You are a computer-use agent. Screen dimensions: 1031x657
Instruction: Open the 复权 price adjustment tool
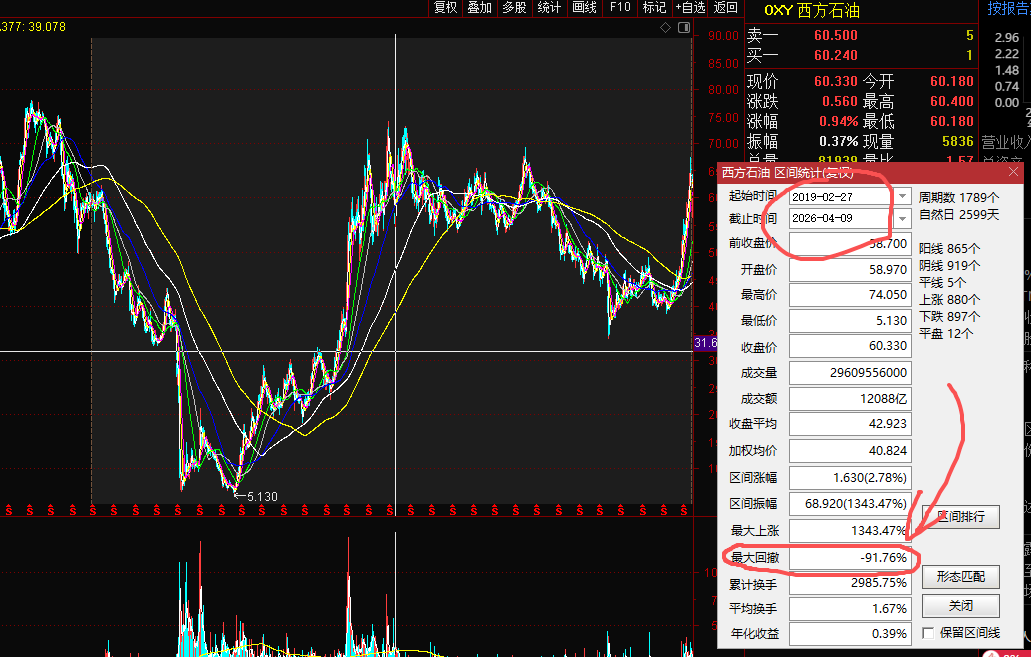click(x=444, y=8)
